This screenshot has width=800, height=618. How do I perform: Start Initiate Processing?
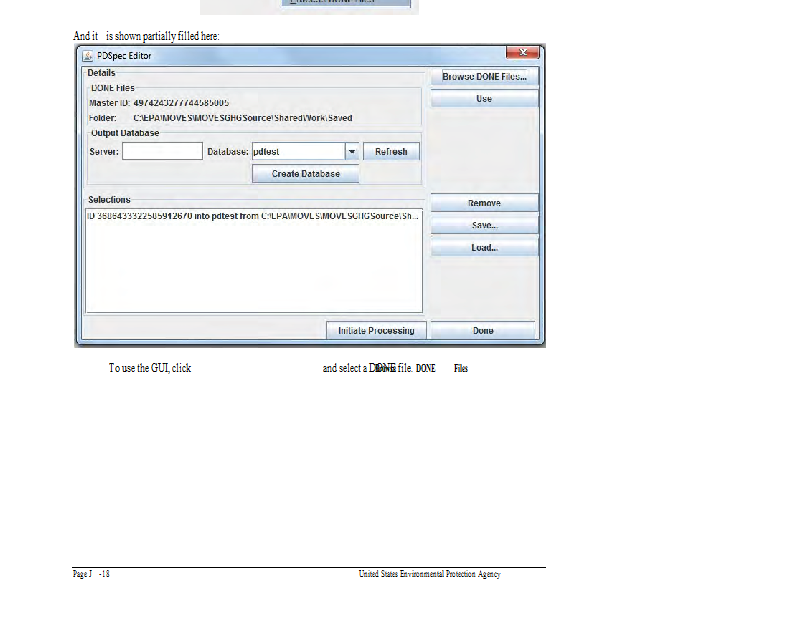click(376, 331)
